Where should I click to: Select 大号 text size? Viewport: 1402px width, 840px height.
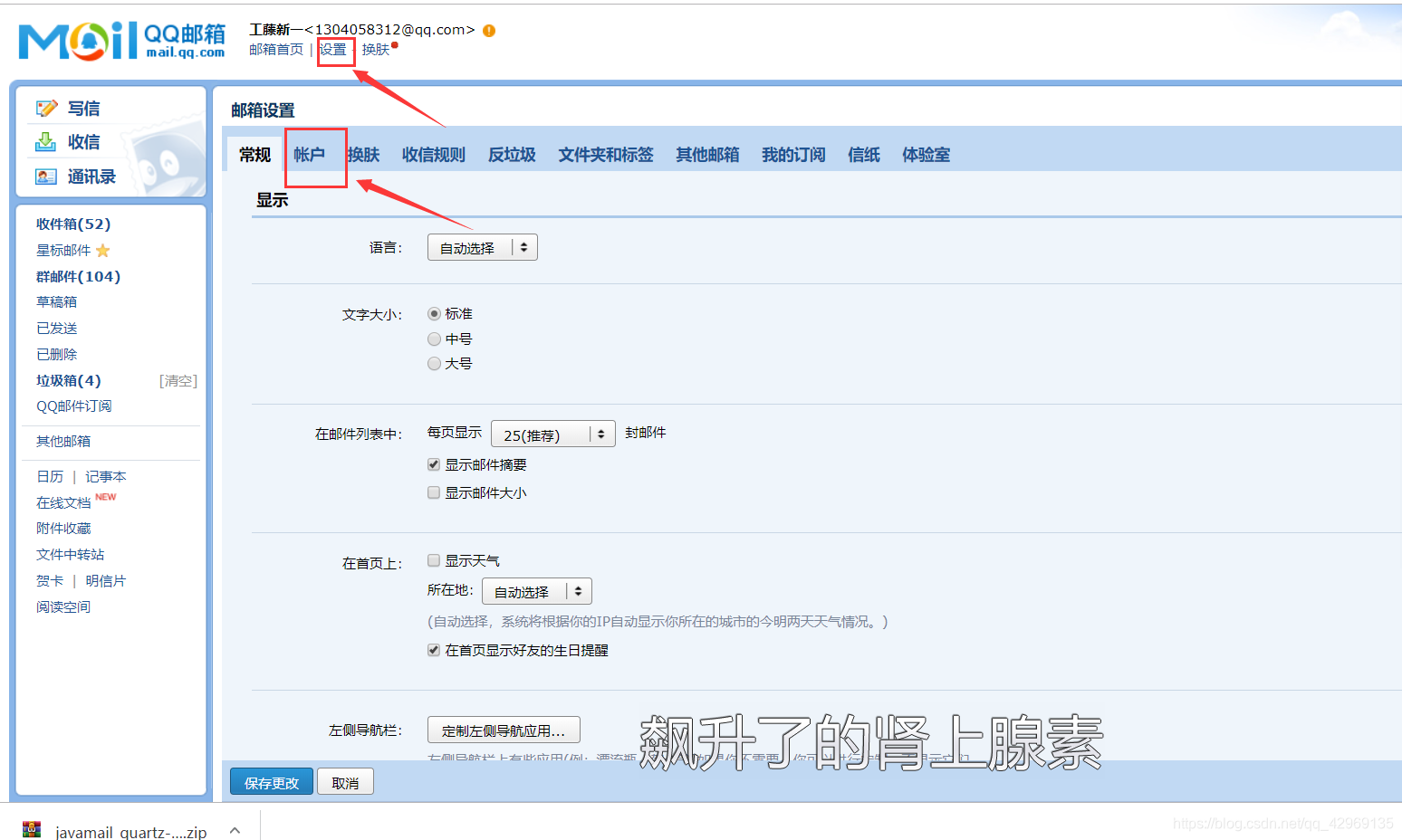[435, 364]
